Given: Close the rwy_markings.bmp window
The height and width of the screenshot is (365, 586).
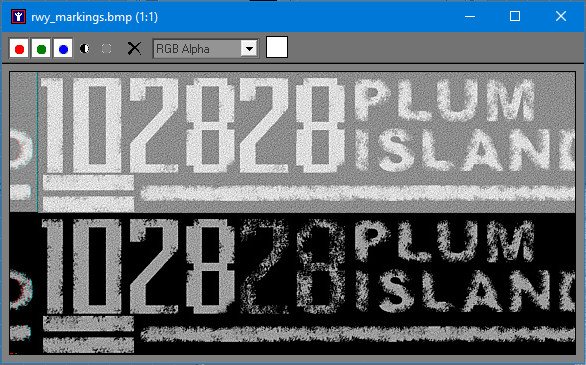Looking at the screenshot, I should coord(561,16).
